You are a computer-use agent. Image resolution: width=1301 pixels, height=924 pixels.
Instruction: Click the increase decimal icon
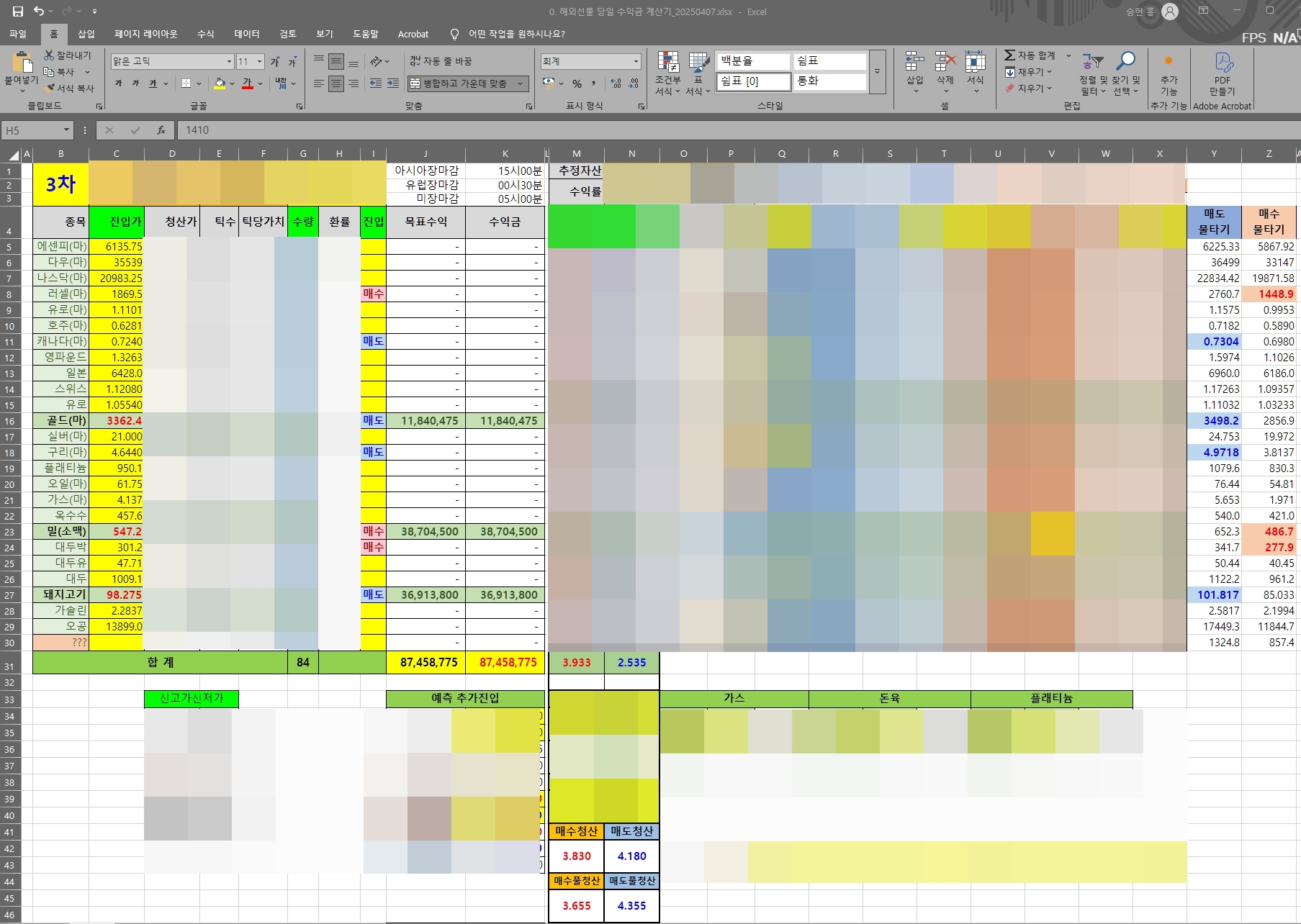(616, 83)
